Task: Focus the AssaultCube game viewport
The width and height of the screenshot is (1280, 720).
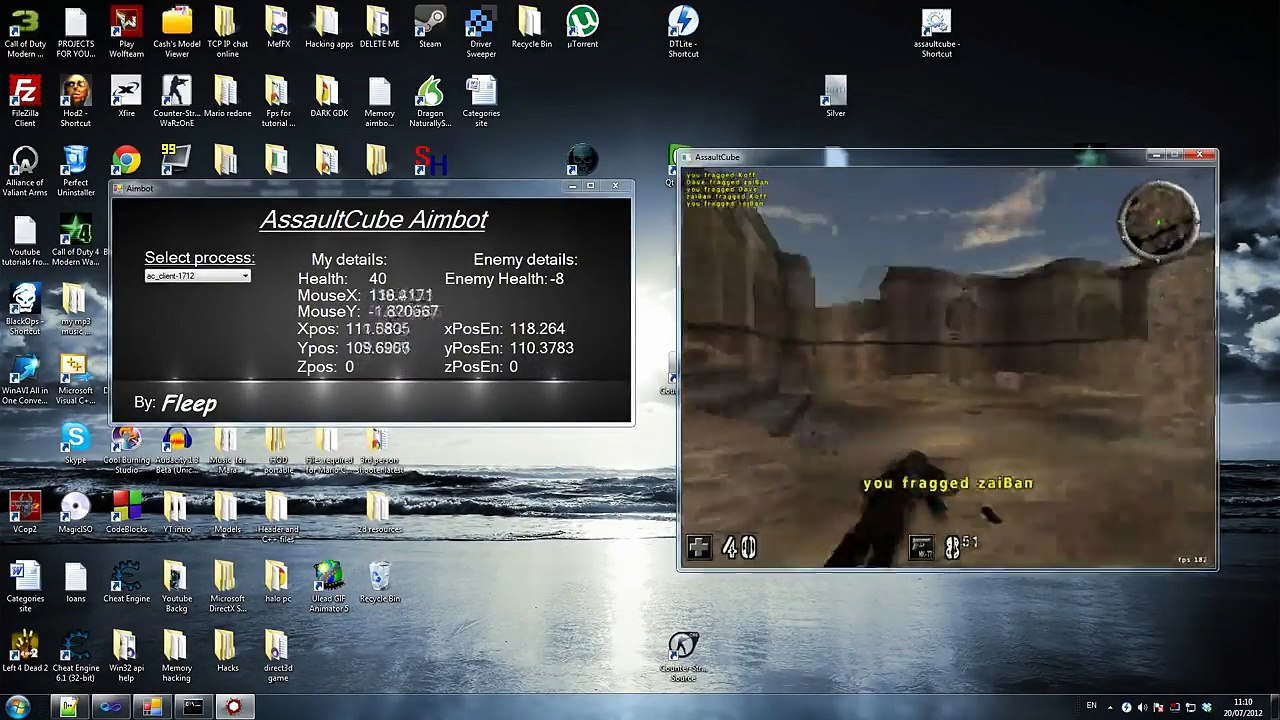Action: 948,367
